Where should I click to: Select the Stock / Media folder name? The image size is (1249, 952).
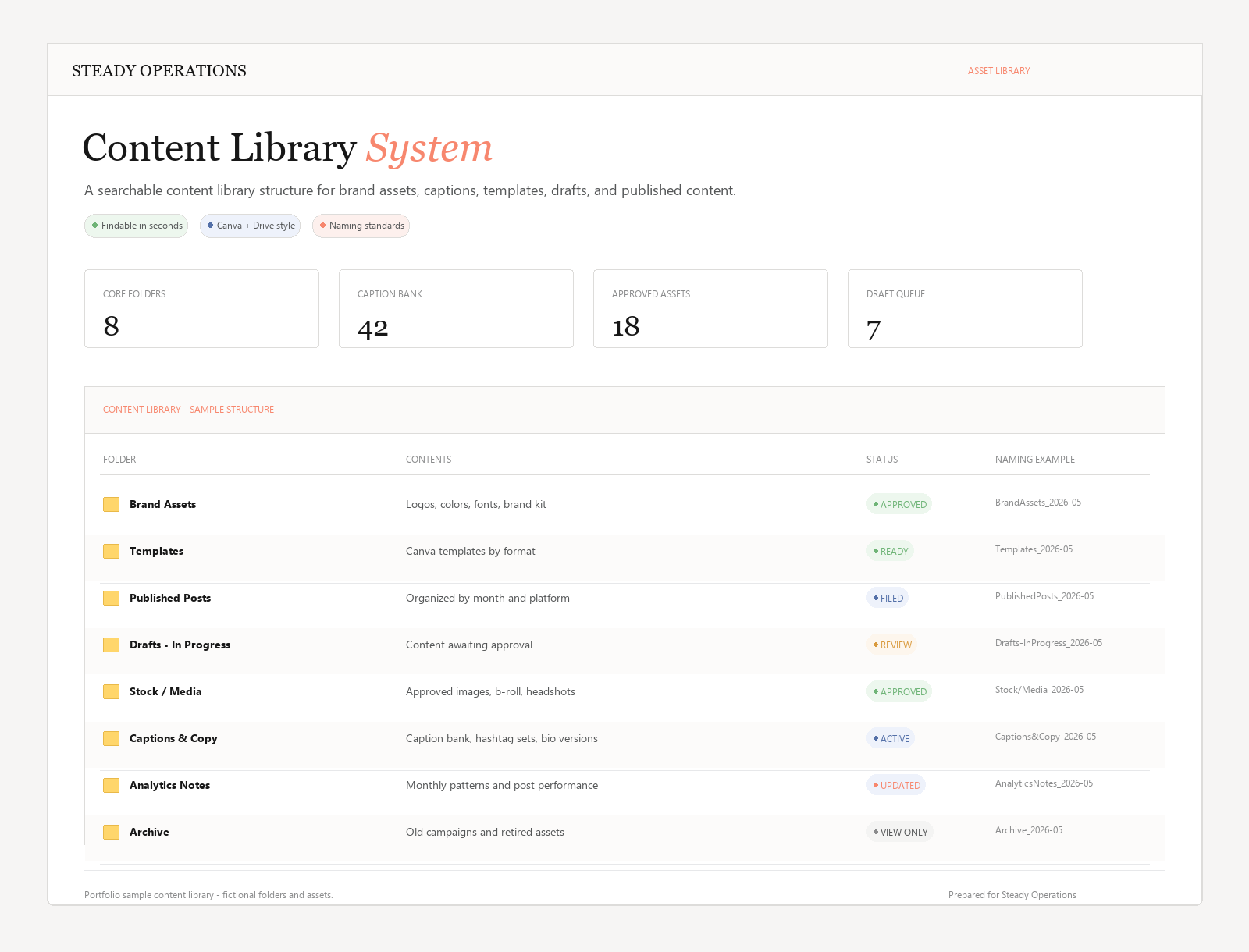165,692
